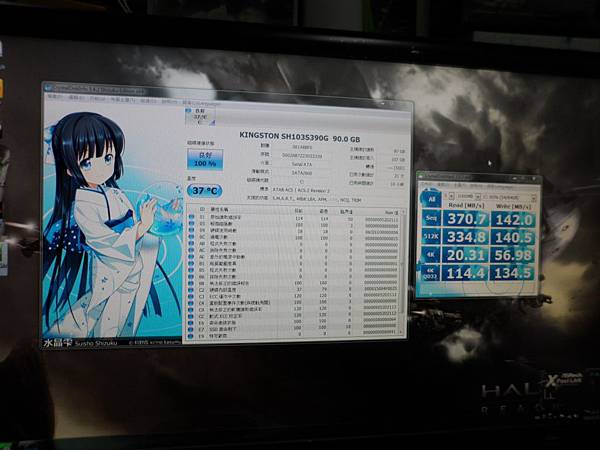Select the C2 temperature attribute row

pyautogui.click(x=293, y=290)
